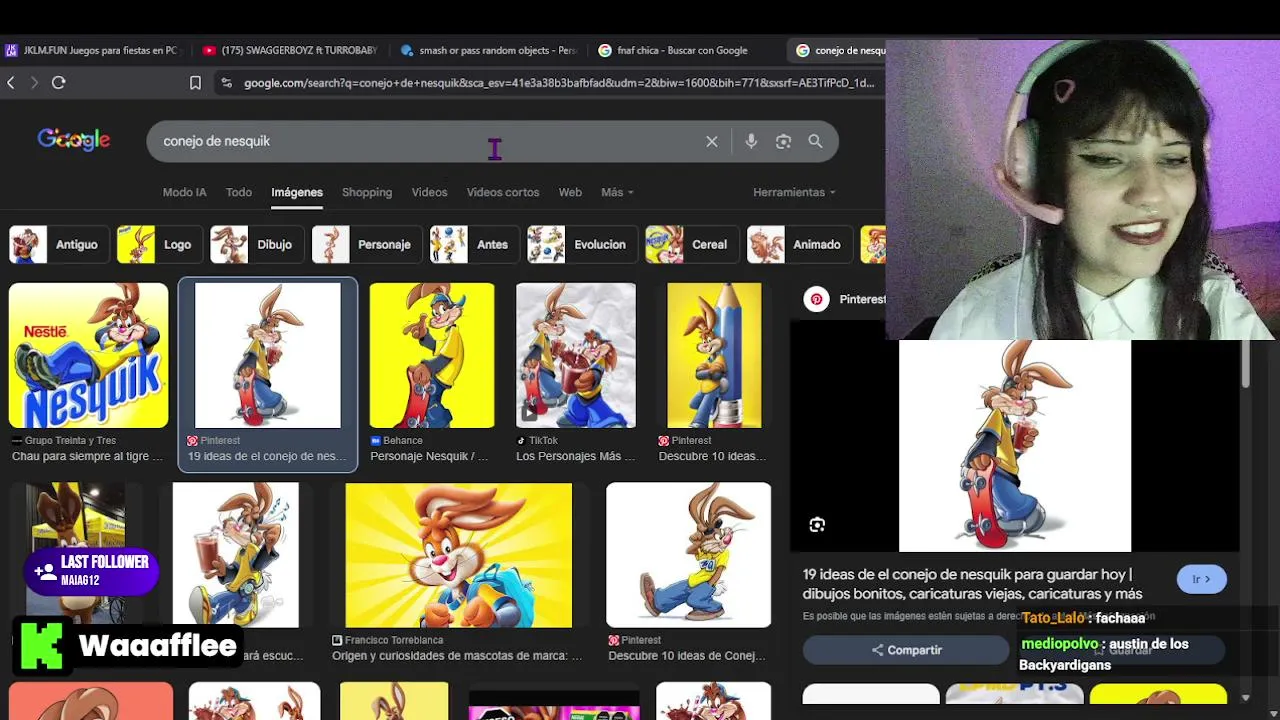Open the Behance yellow-background bunny image
This screenshot has width=1280, height=720.
pyautogui.click(x=432, y=355)
